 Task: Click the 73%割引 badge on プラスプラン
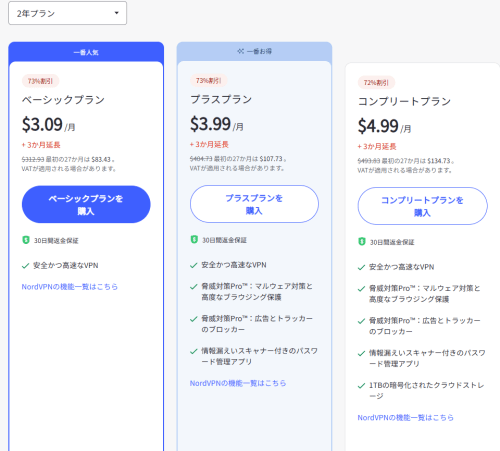209,81
